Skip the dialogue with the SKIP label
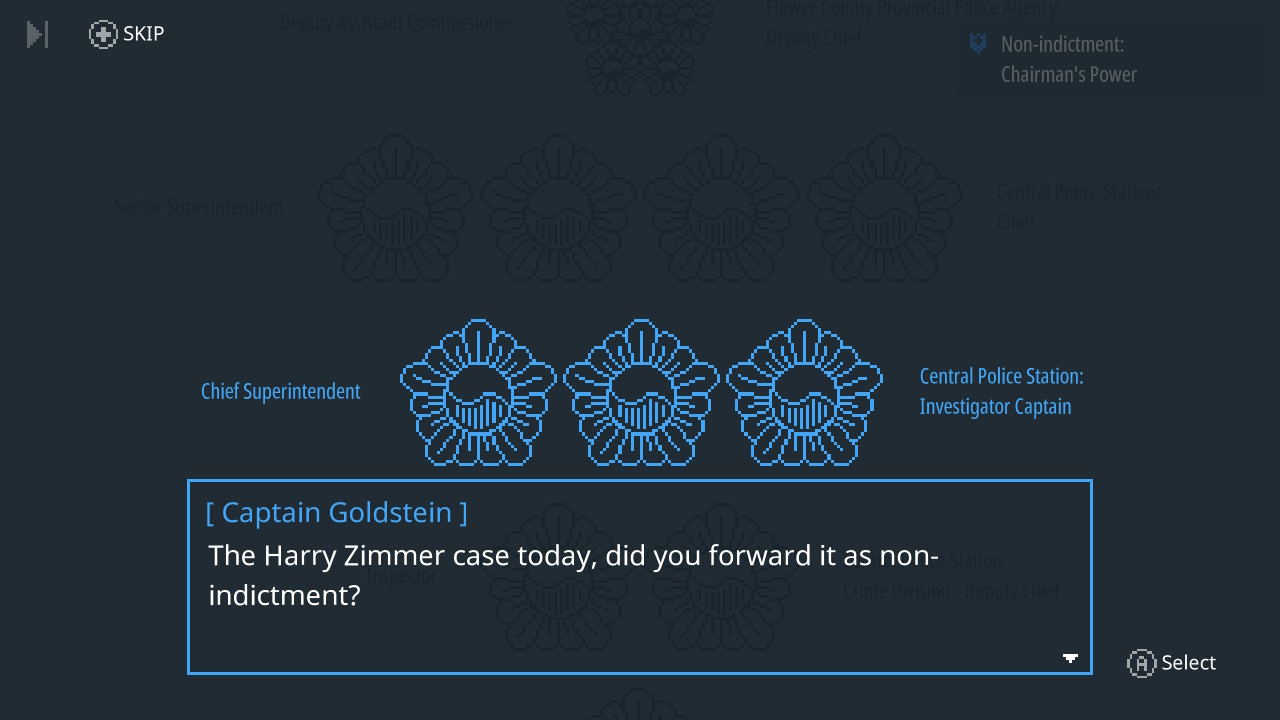 coord(144,34)
